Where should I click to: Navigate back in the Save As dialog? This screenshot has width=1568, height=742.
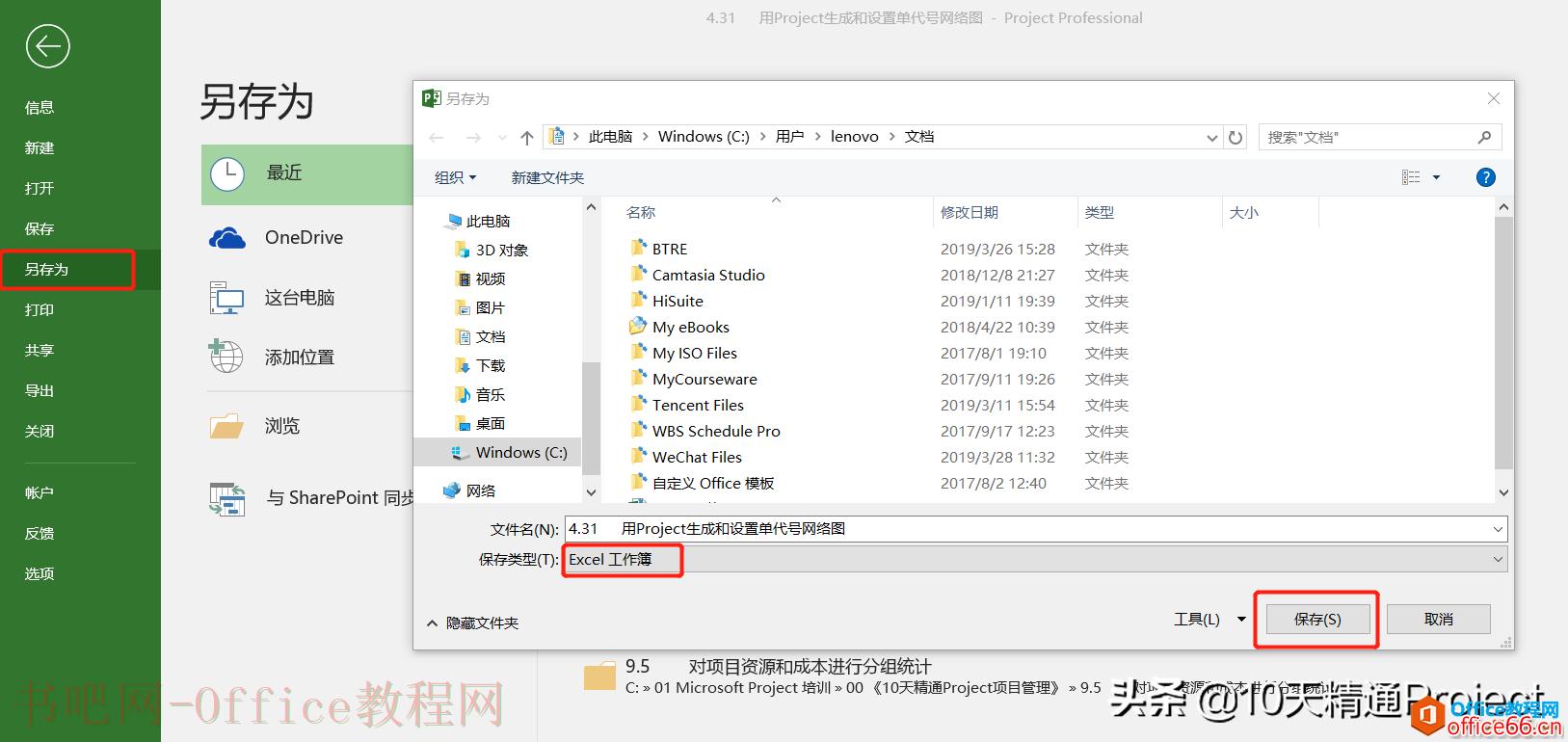pos(437,138)
